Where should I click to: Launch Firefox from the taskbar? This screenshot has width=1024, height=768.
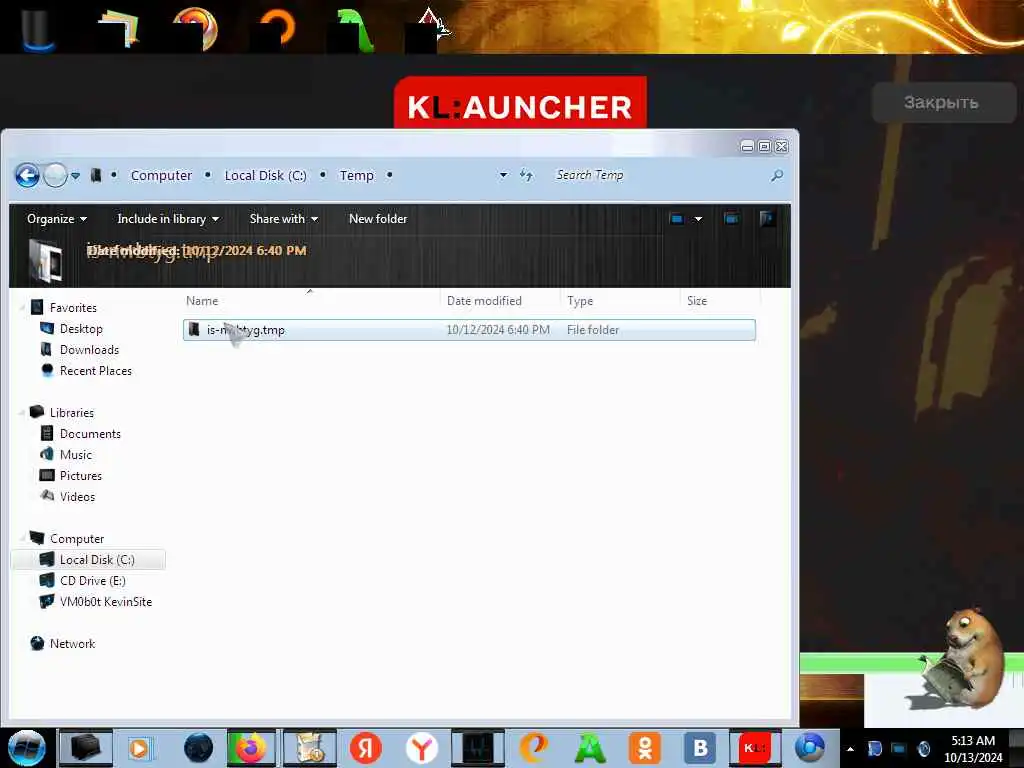[x=250, y=748]
